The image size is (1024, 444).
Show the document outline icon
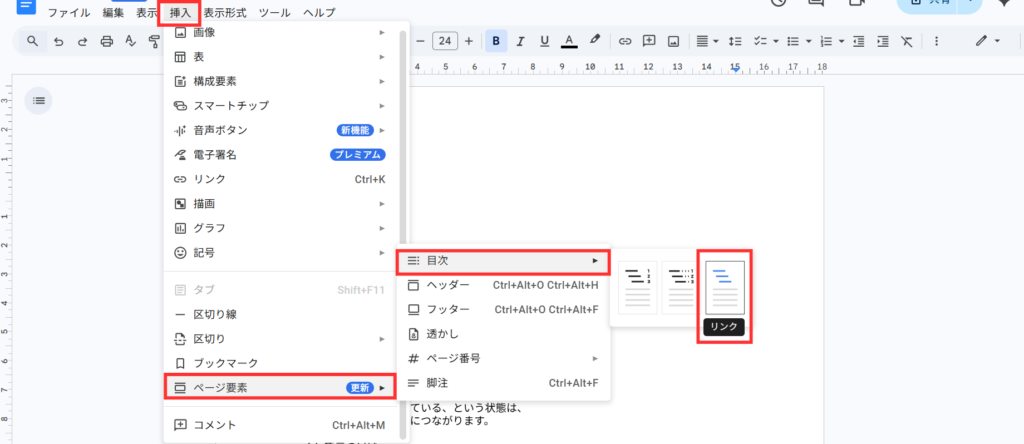coord(38,99)
